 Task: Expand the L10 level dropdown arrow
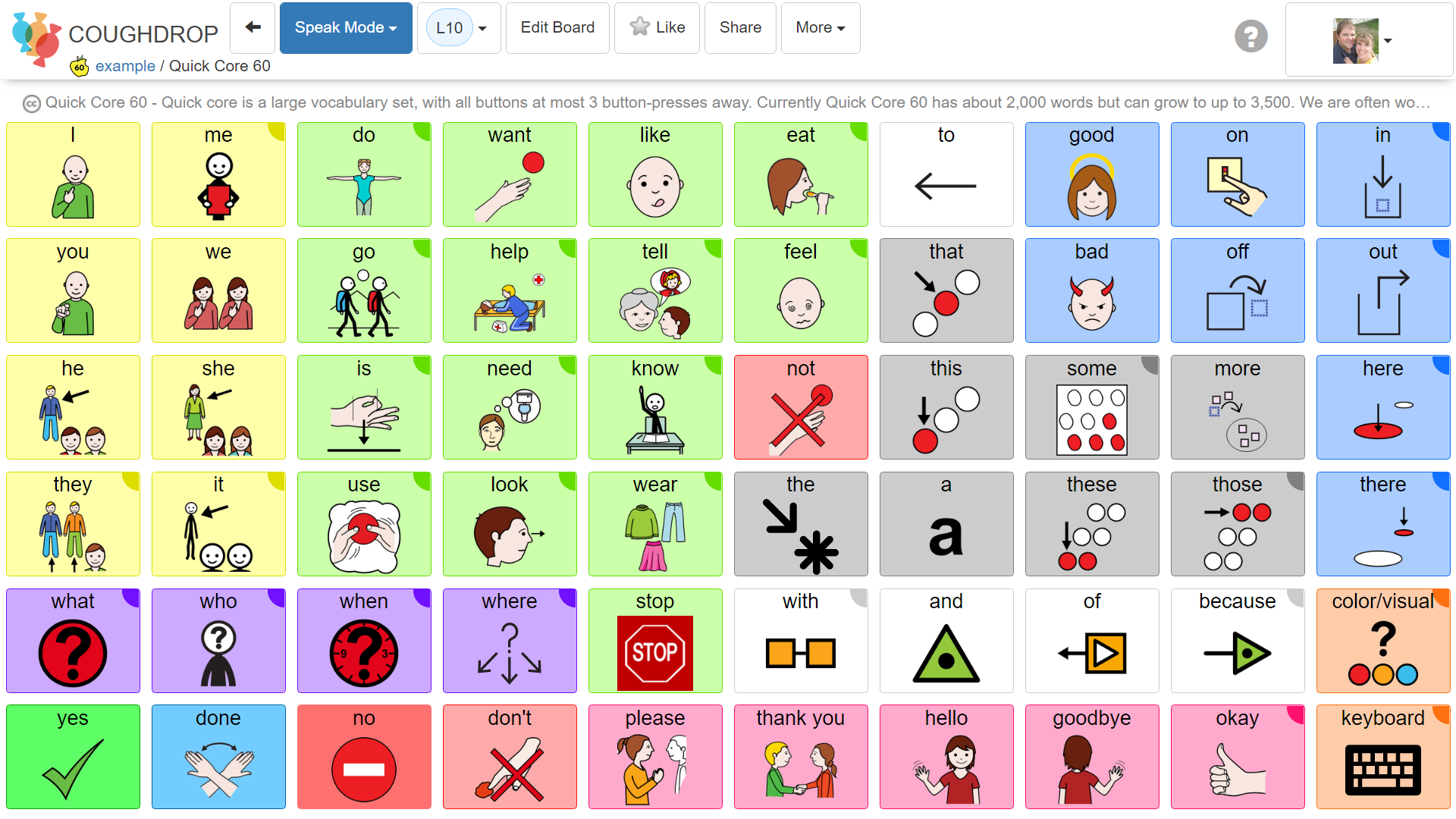[482, 28]
